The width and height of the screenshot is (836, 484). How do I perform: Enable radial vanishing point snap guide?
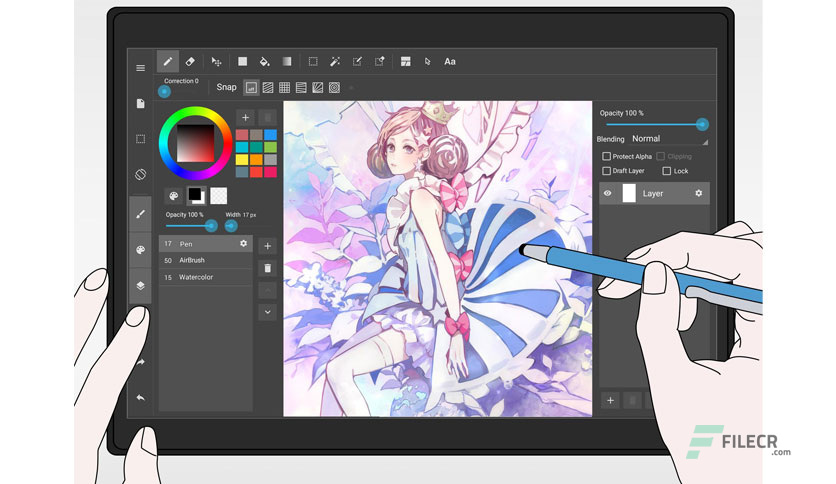coord(318,87)
